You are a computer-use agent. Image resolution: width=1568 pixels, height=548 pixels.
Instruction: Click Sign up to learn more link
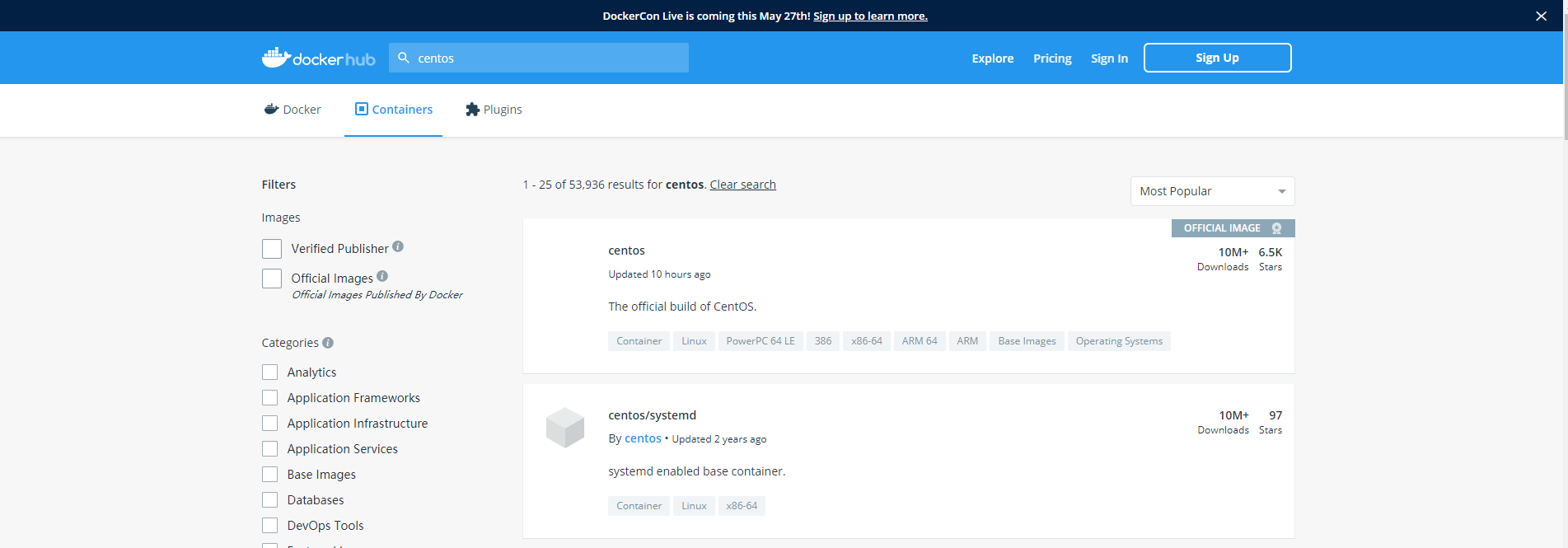pos(870,16)
